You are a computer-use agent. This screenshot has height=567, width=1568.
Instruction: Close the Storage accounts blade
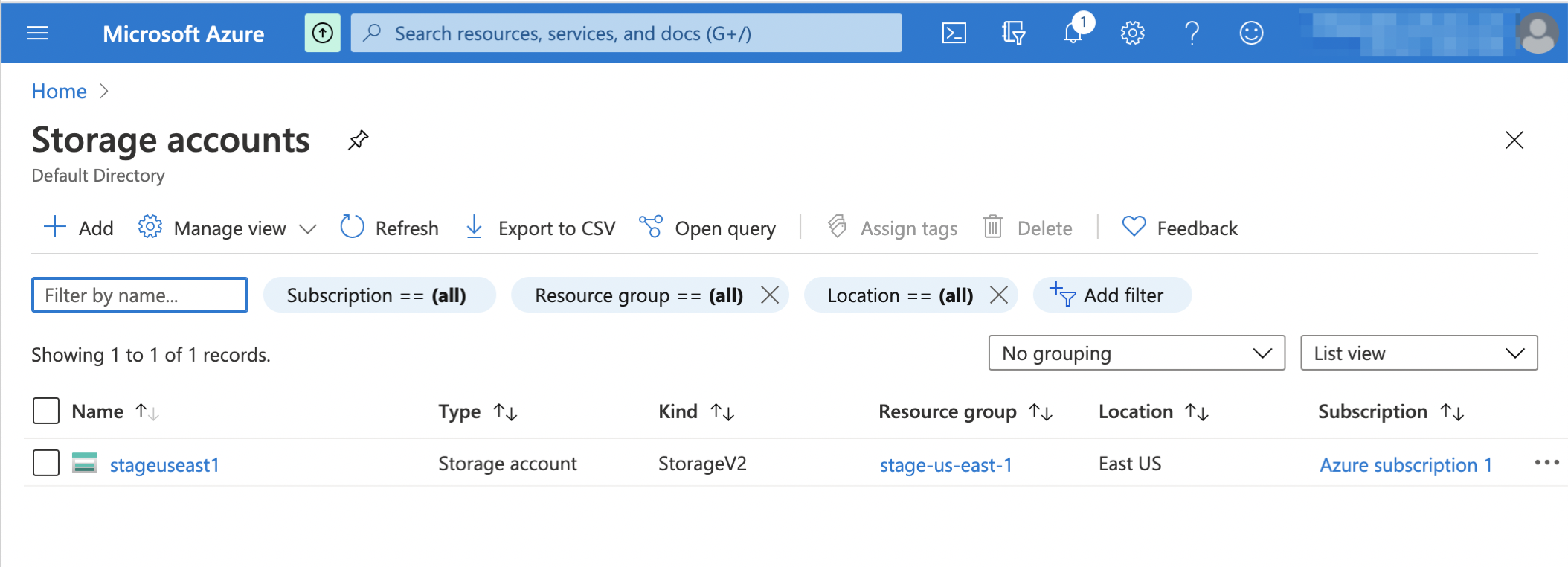(1514, 140)
